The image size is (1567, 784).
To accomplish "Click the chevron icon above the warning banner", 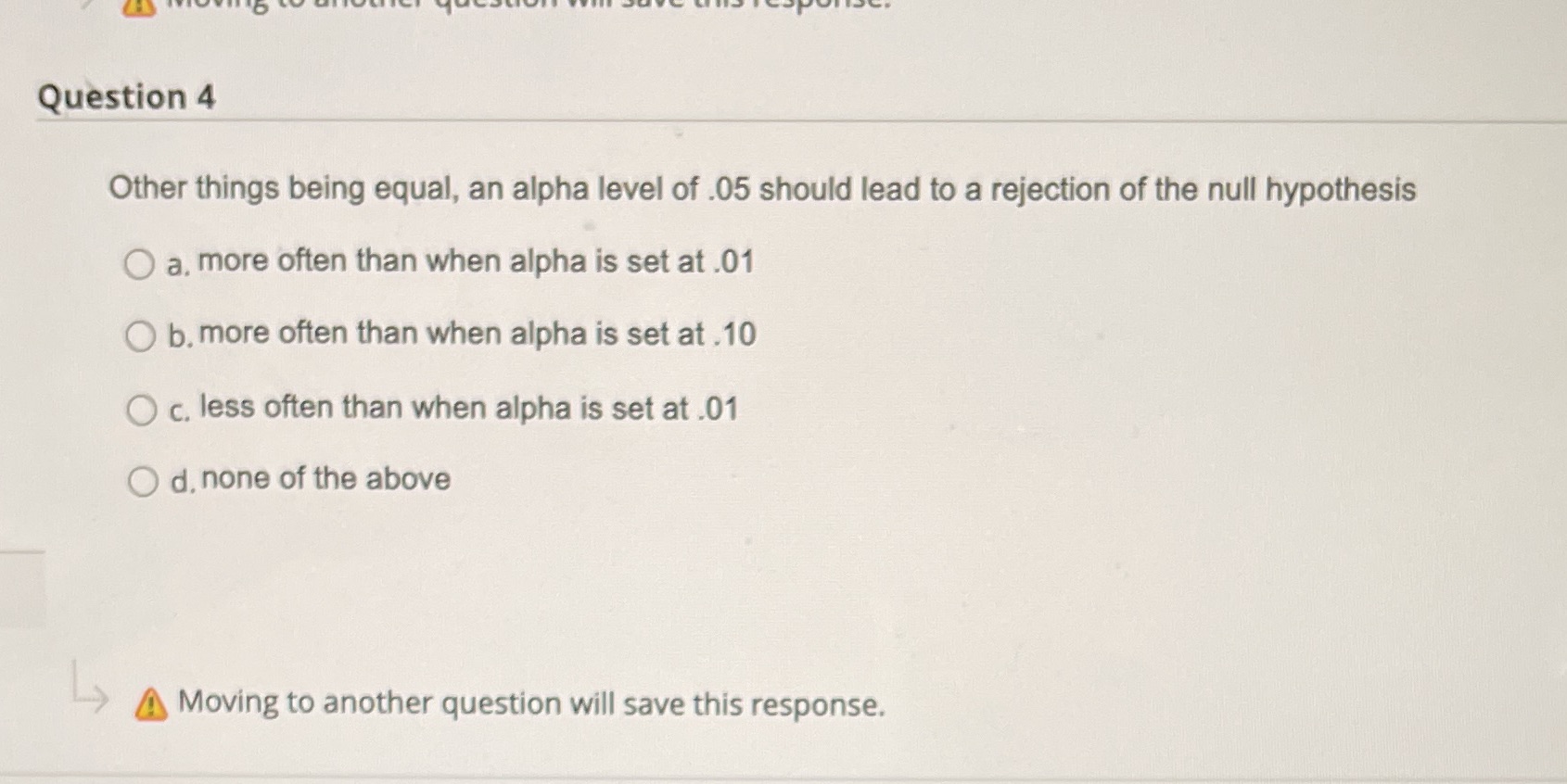I will (x=86, y=5).
